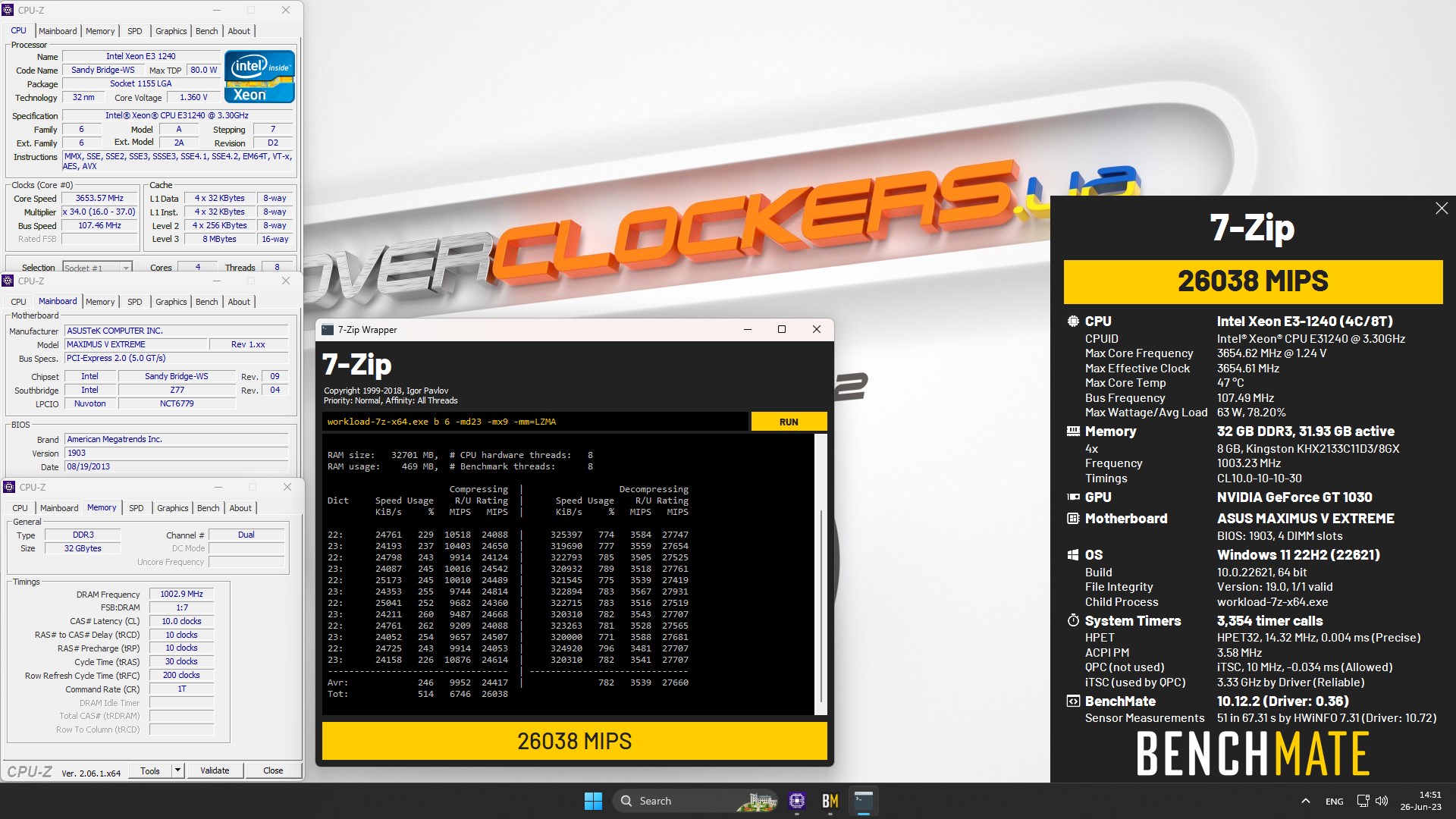Image resolution: width=1456 pixels, height=819 pixels.
Task: Click the Memory module icon in BenchMate panel
Action: click(x=1073, y=431)
